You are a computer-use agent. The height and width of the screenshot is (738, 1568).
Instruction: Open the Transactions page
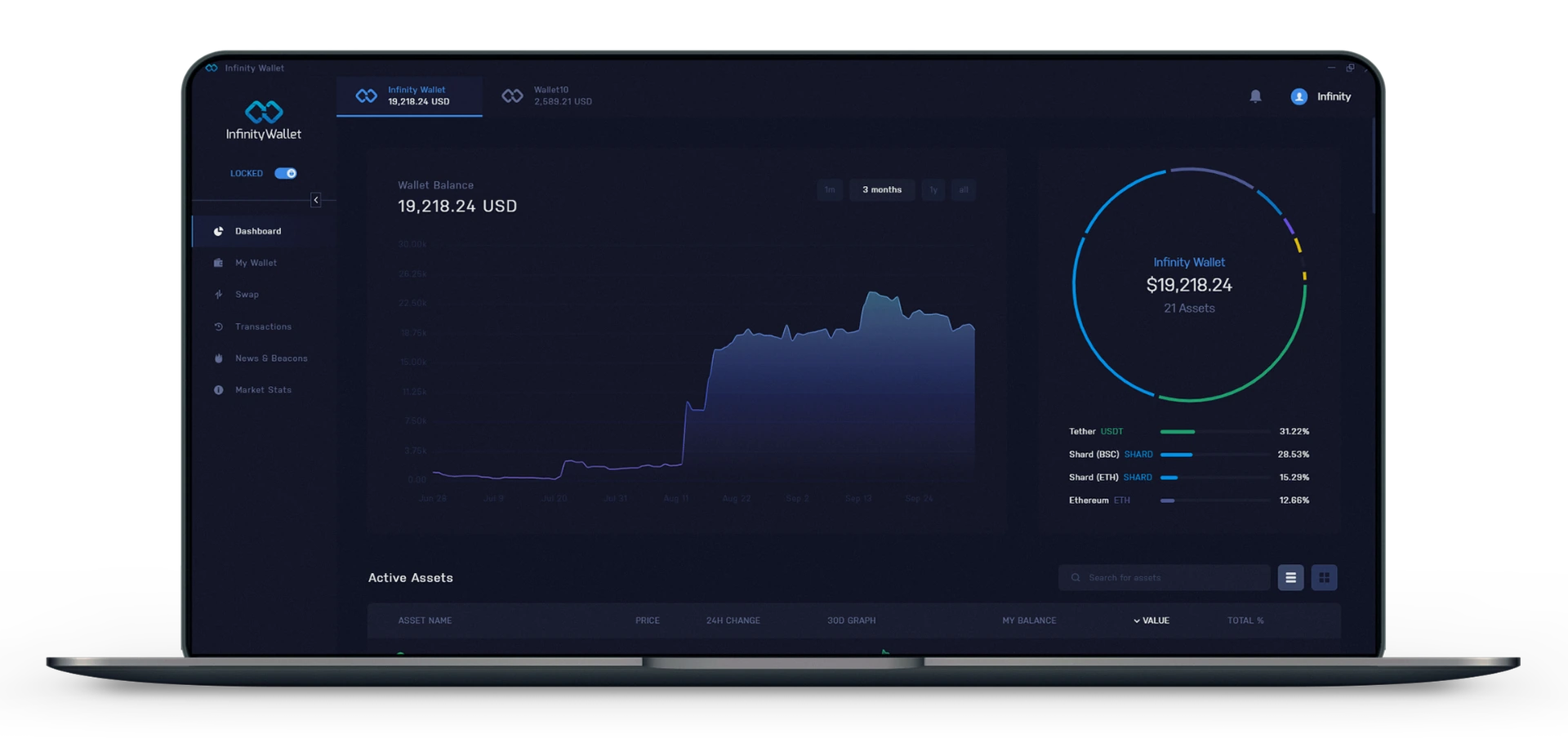click(264, 327)
